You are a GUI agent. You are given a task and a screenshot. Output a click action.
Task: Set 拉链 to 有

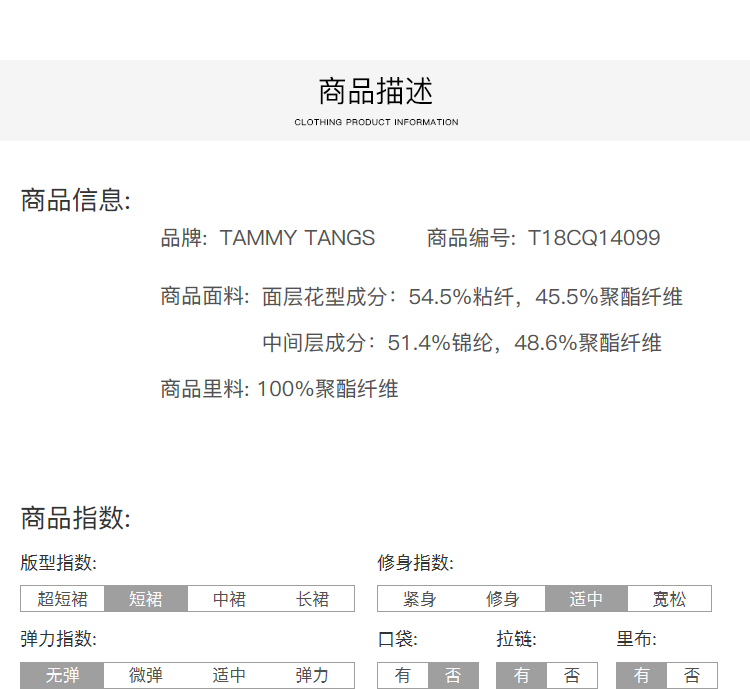pyautogui.click(x=522, y=675)
